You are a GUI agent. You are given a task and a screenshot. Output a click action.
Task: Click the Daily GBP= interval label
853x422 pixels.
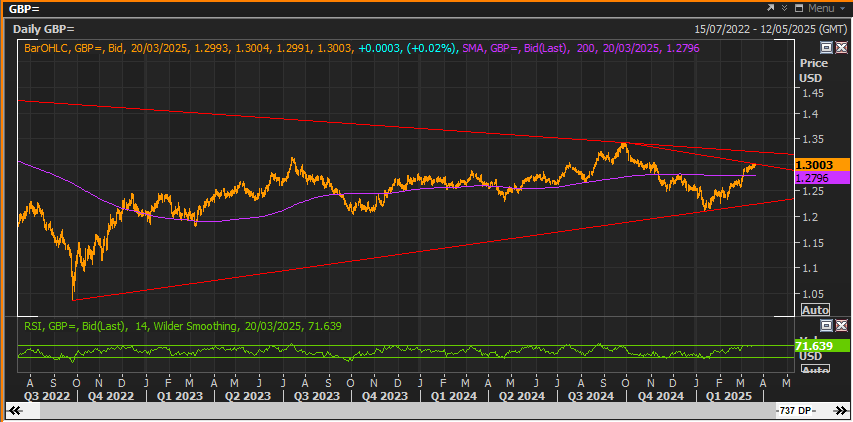click(x=44, y=29)
